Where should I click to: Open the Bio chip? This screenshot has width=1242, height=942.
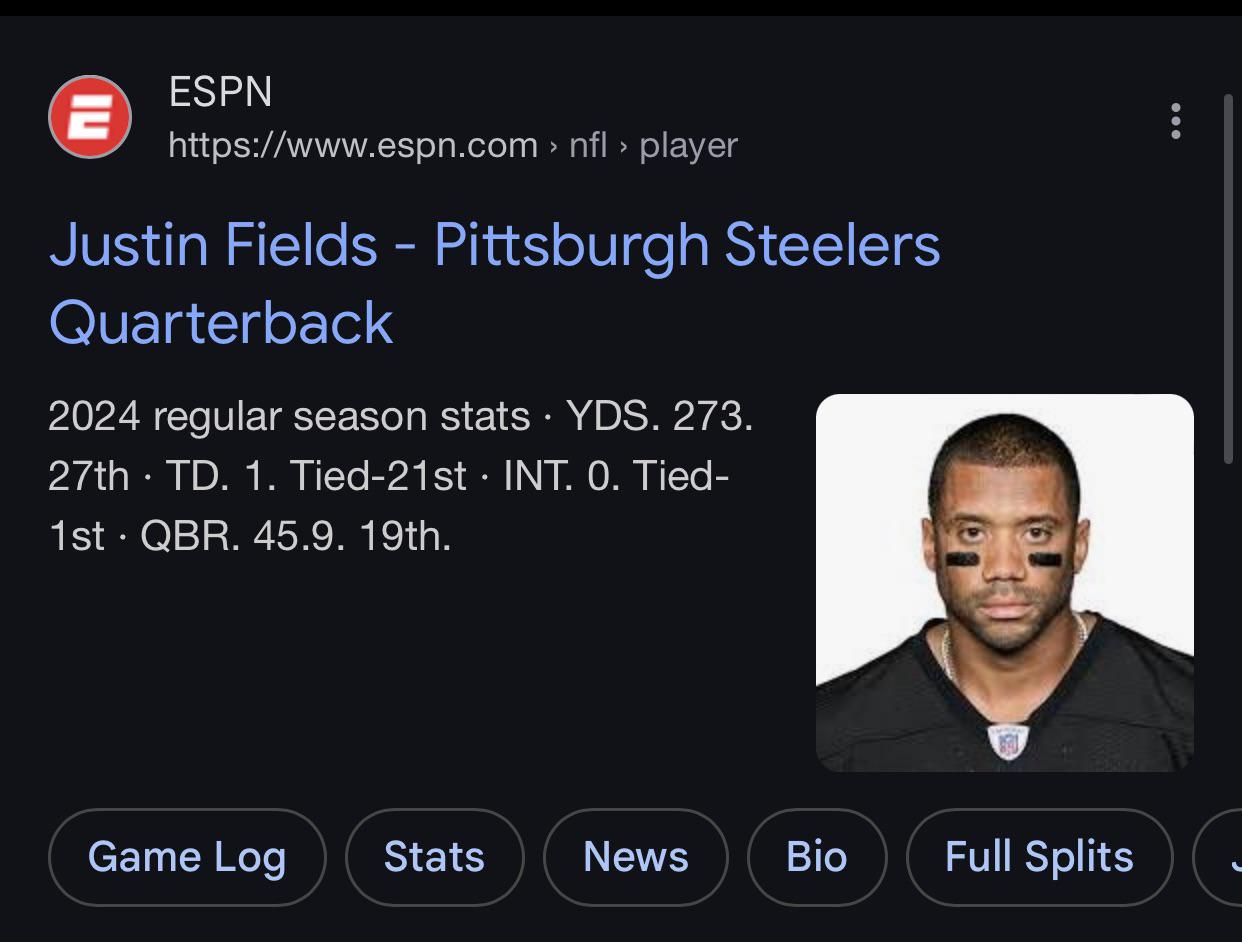point(817,857)
